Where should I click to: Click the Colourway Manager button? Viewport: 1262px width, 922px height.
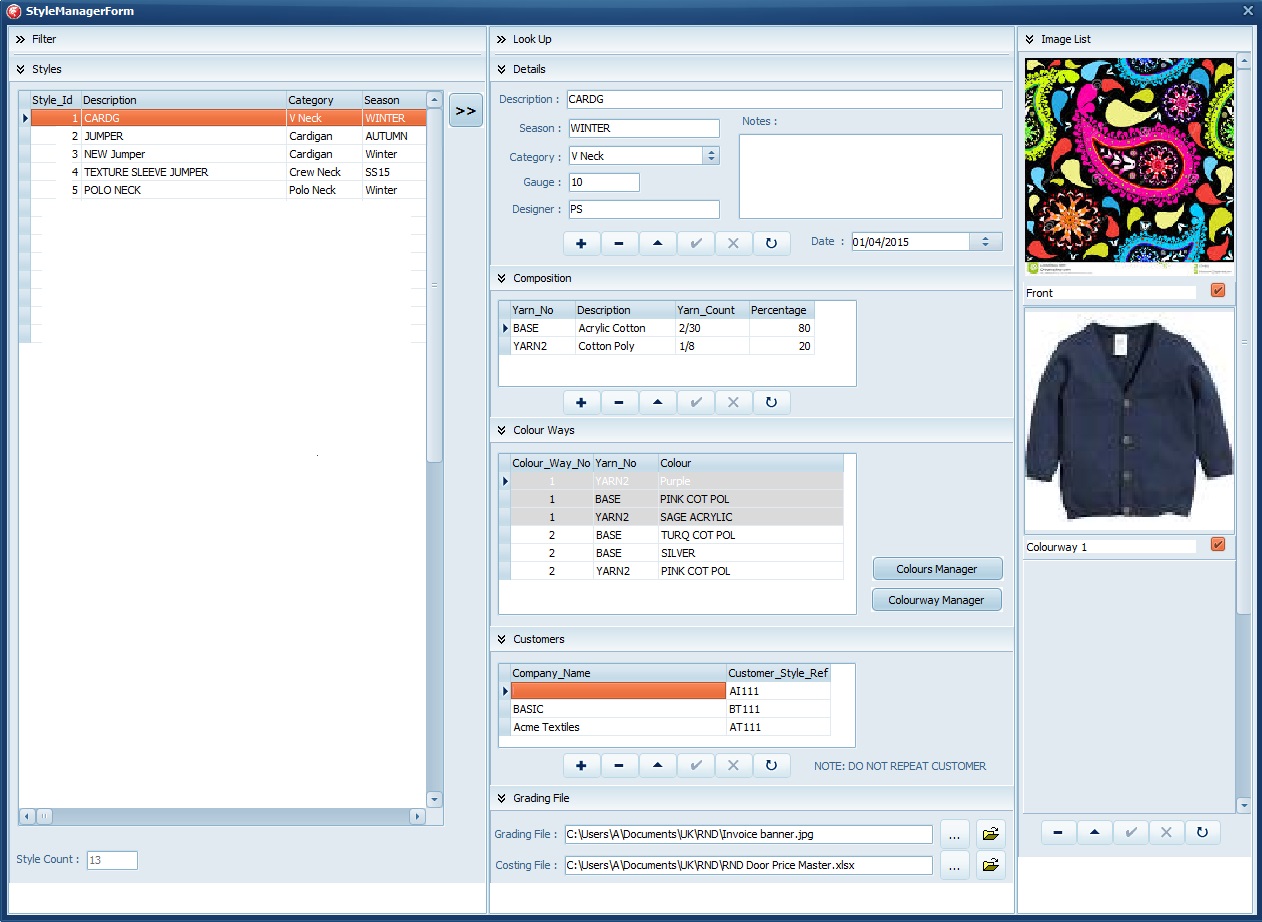[936, 600]
